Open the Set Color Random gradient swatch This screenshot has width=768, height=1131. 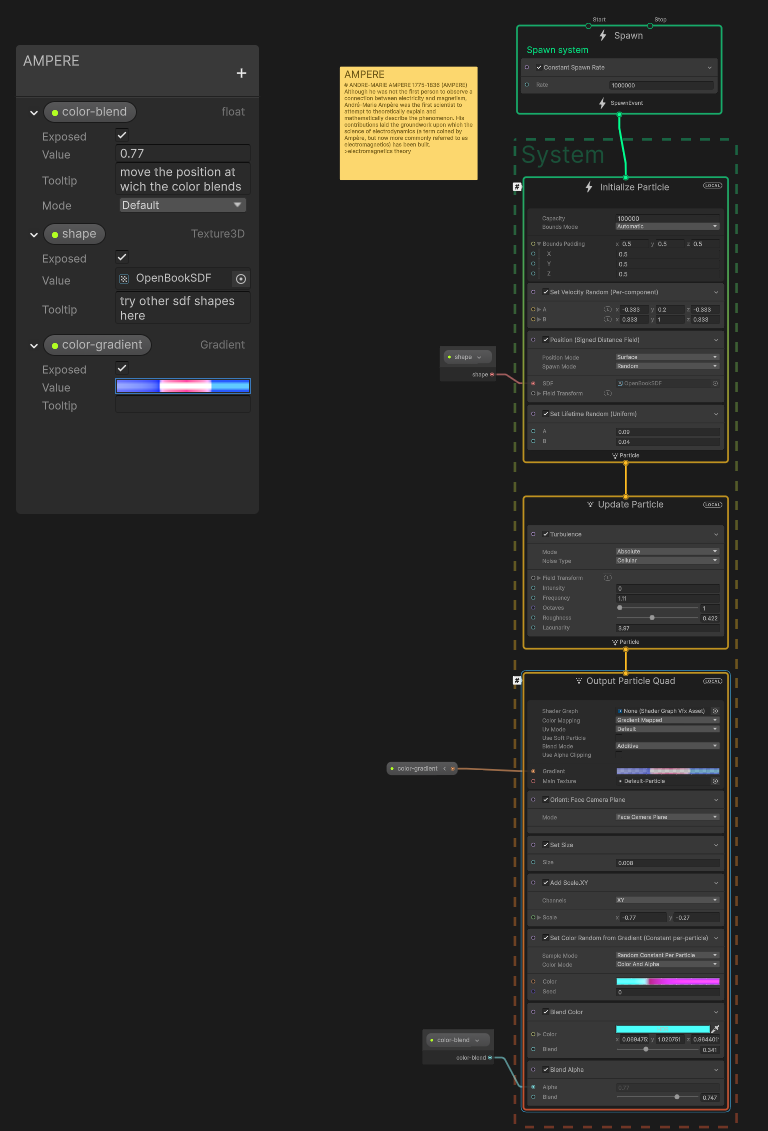668,981
